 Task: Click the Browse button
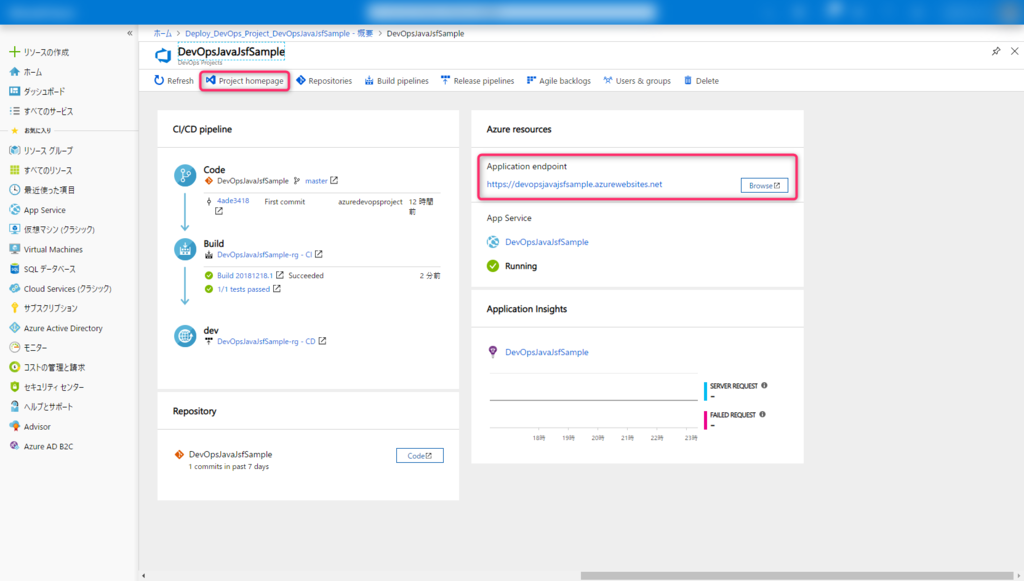(x=764, y=185)
